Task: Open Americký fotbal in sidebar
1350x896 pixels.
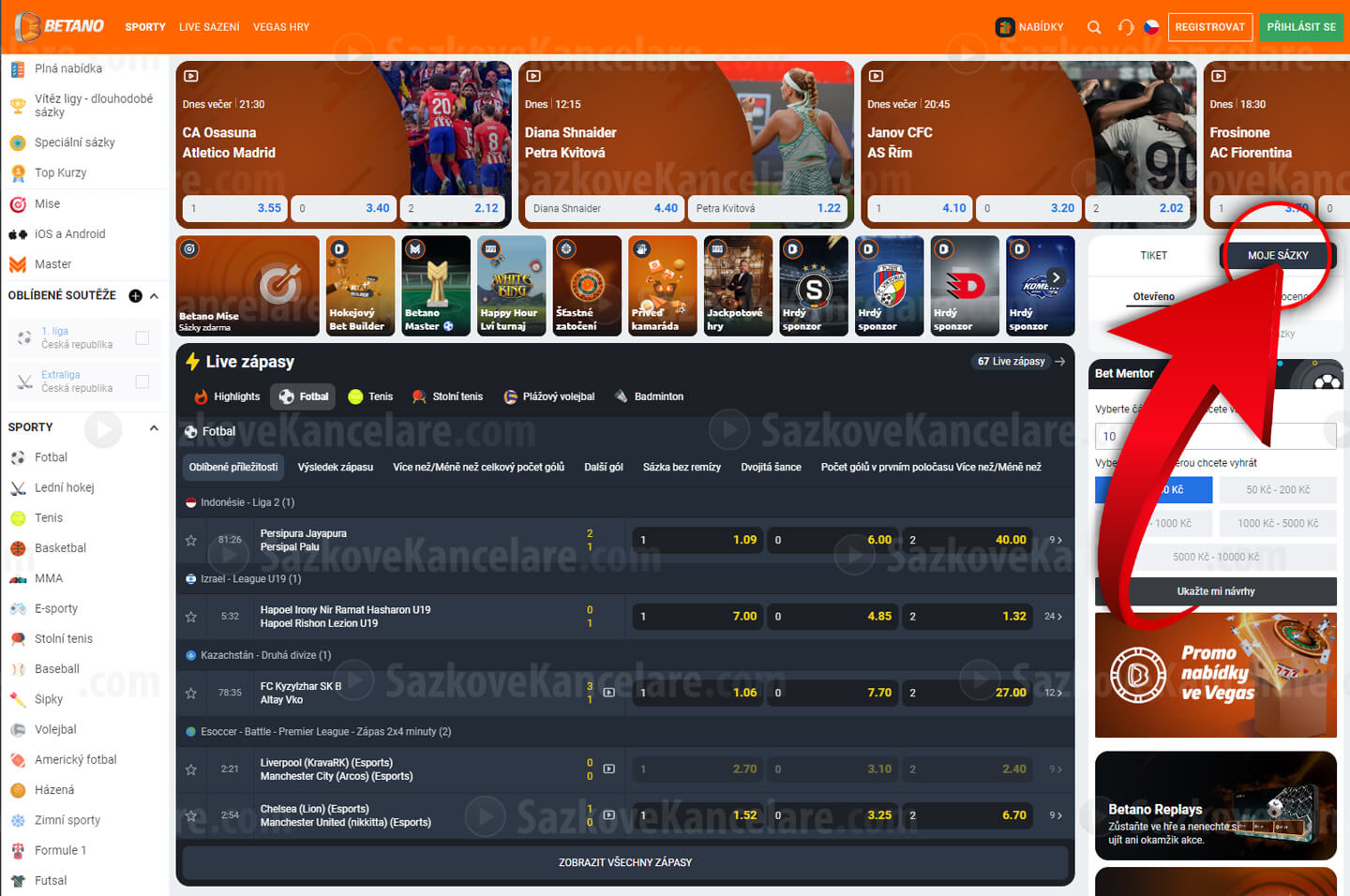Action: click(75, 759)
